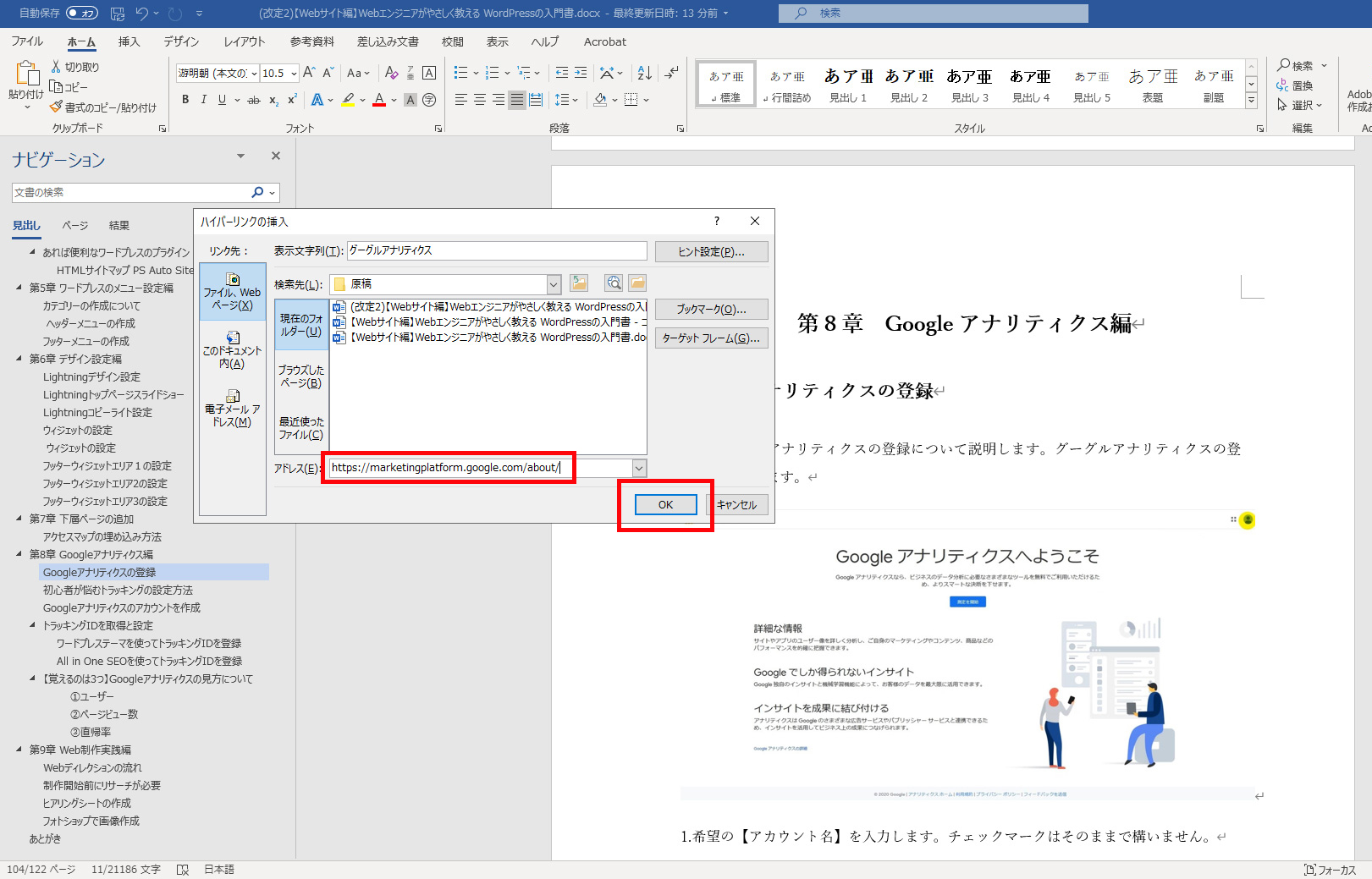Click ターゲット フレーム button
The image size is (1372, 879).
click(x=712, y=338)
